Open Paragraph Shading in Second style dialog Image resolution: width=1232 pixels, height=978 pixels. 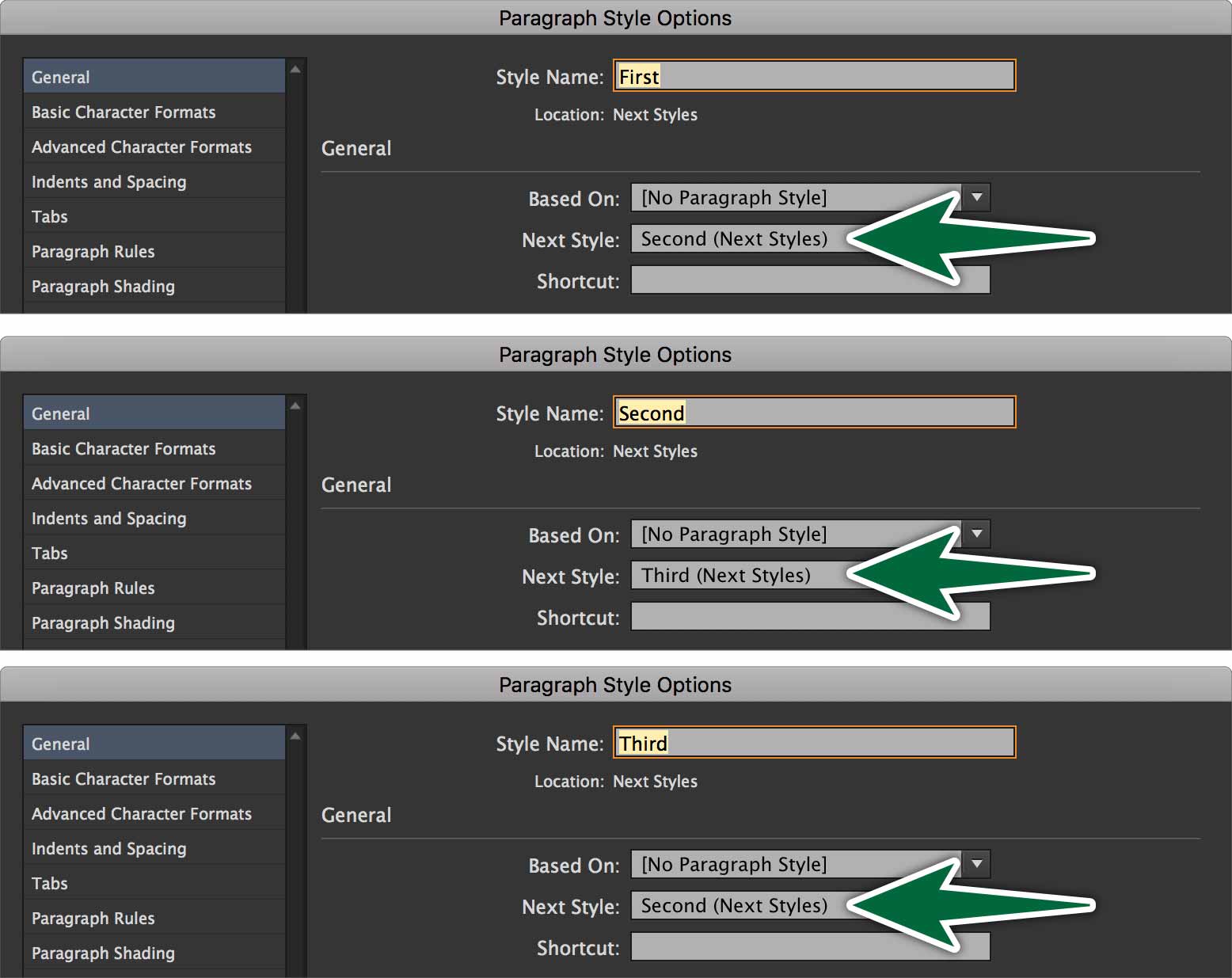(x=154, y=623)
